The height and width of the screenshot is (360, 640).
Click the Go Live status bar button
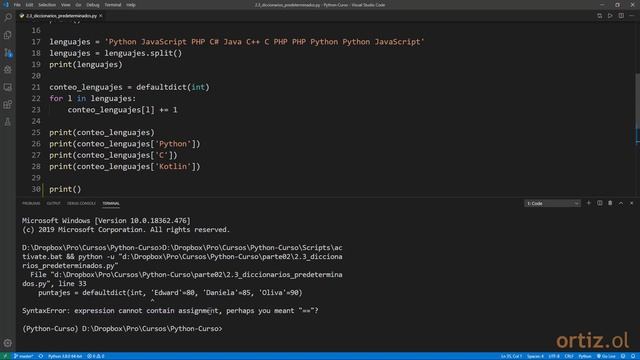click(x=606, y=356)
